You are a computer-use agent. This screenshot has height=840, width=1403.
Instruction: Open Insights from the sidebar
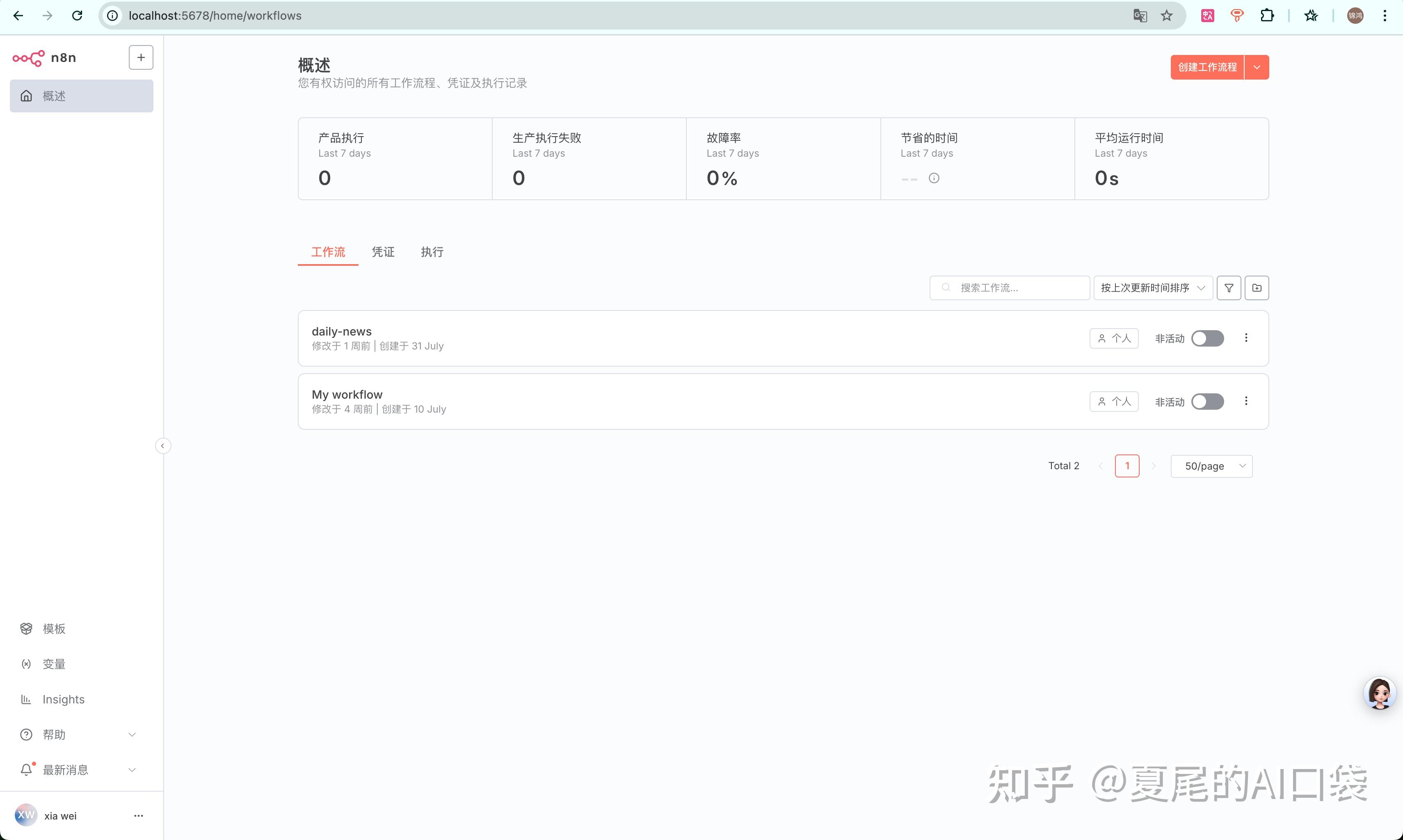64,700
